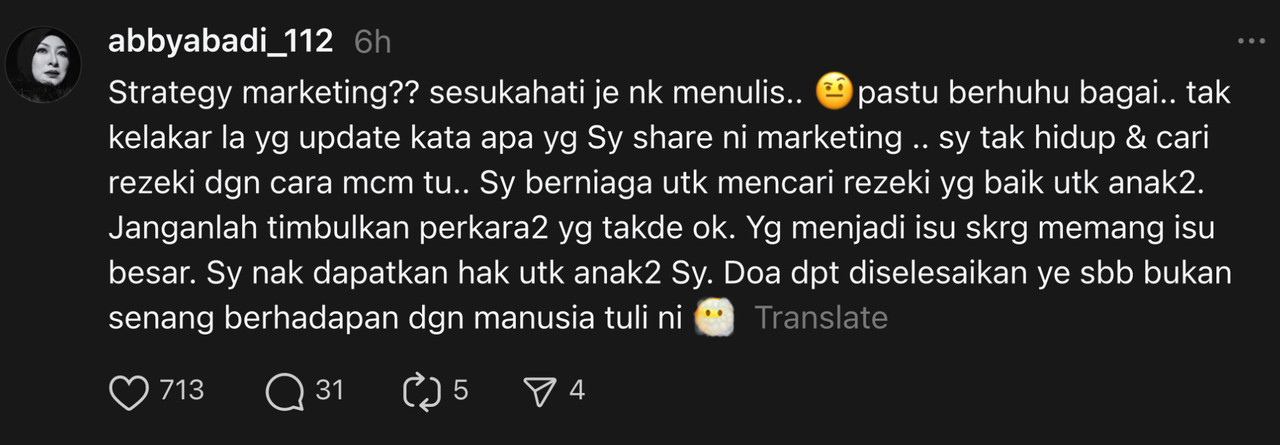The height and width of the screenshot is (445, 1280).
Task: Share the post via paper plane icon
Action: tap(540, 391)
